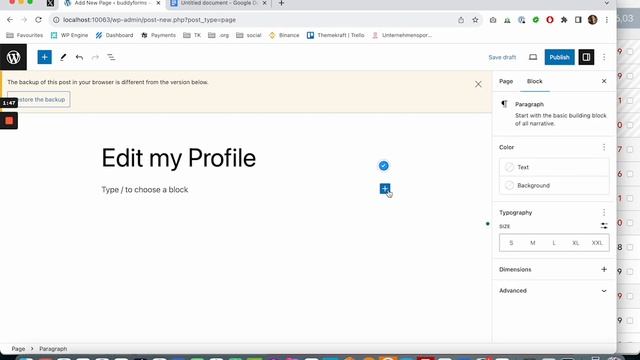Switch to the Page tab

coord(506,81)
